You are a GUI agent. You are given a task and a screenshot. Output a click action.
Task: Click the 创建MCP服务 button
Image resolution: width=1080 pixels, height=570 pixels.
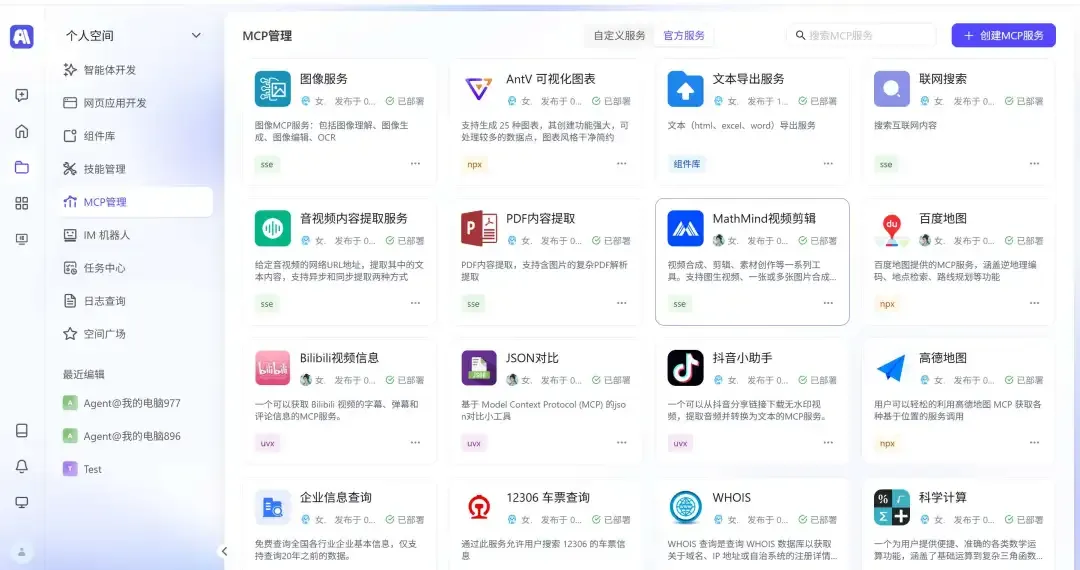(1003, 35)
